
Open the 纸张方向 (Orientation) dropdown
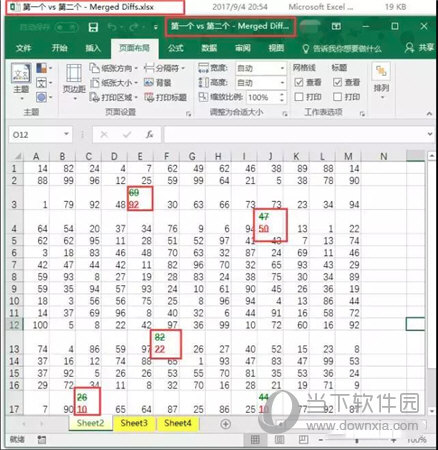tap(113, 68)
